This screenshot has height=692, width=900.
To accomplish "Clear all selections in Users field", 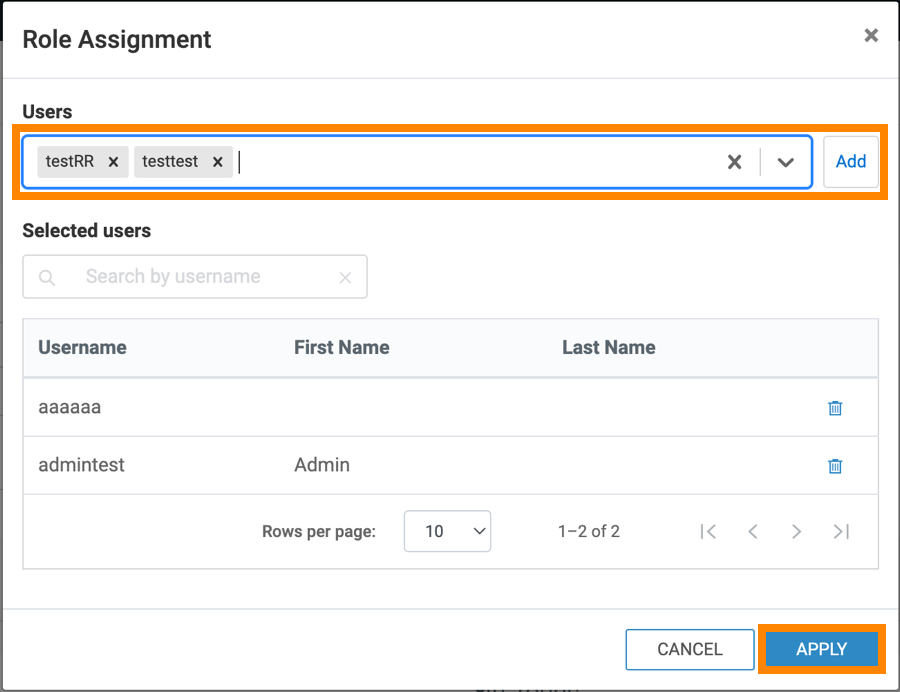I will pyautogui.click(x=734, y=162).
